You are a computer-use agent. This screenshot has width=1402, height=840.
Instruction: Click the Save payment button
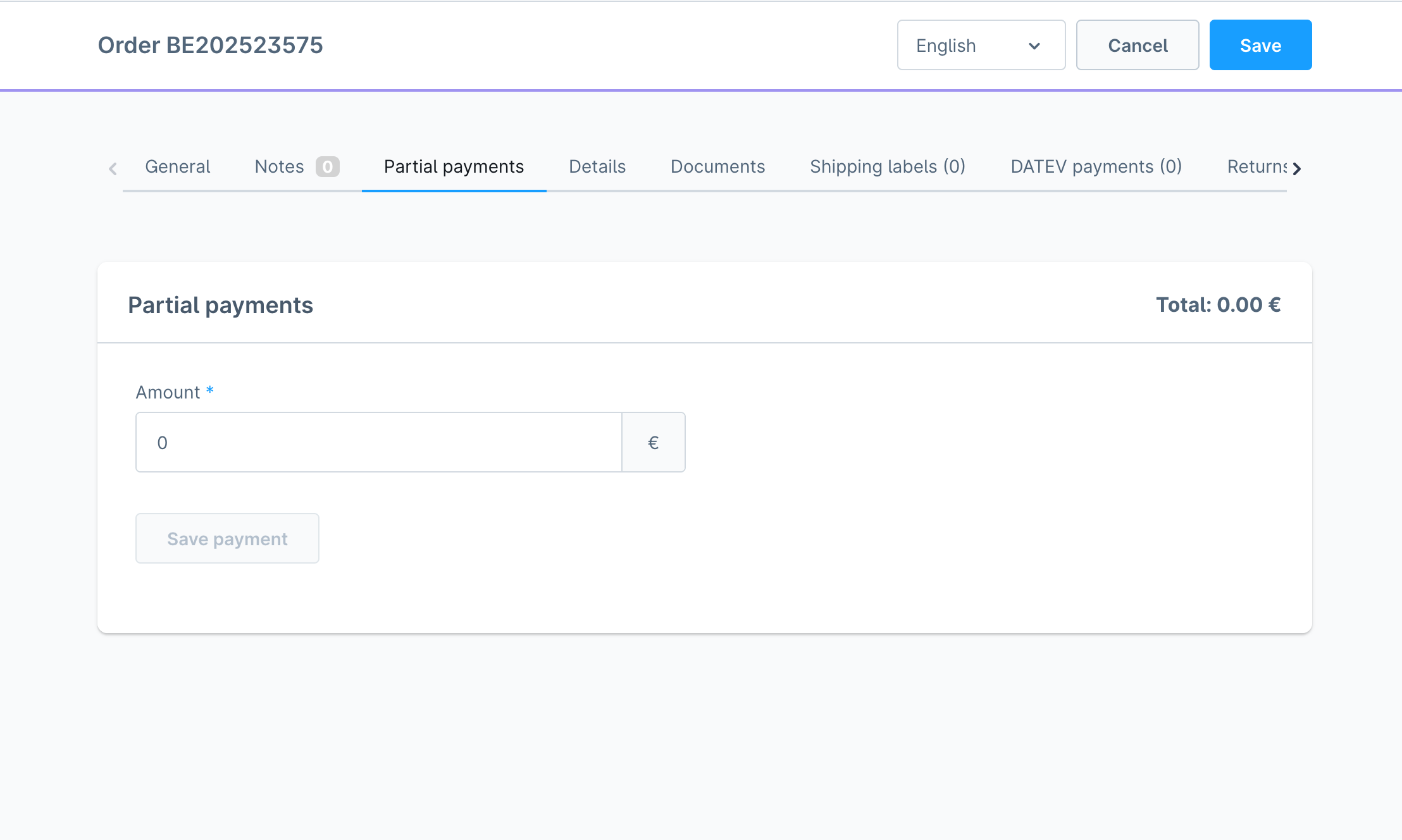227,538
